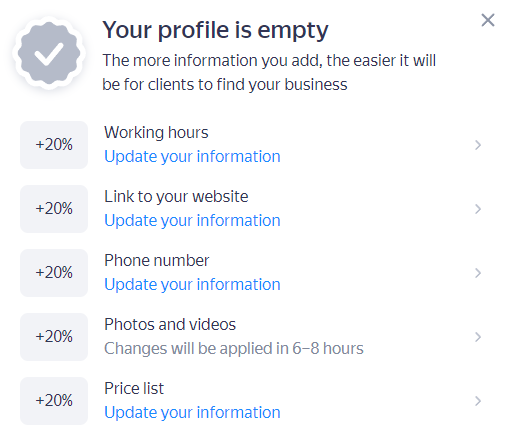The height and width of the screenshot is (442, 511).
Task: Select the Working hours item title
Action: coord(156,133)
